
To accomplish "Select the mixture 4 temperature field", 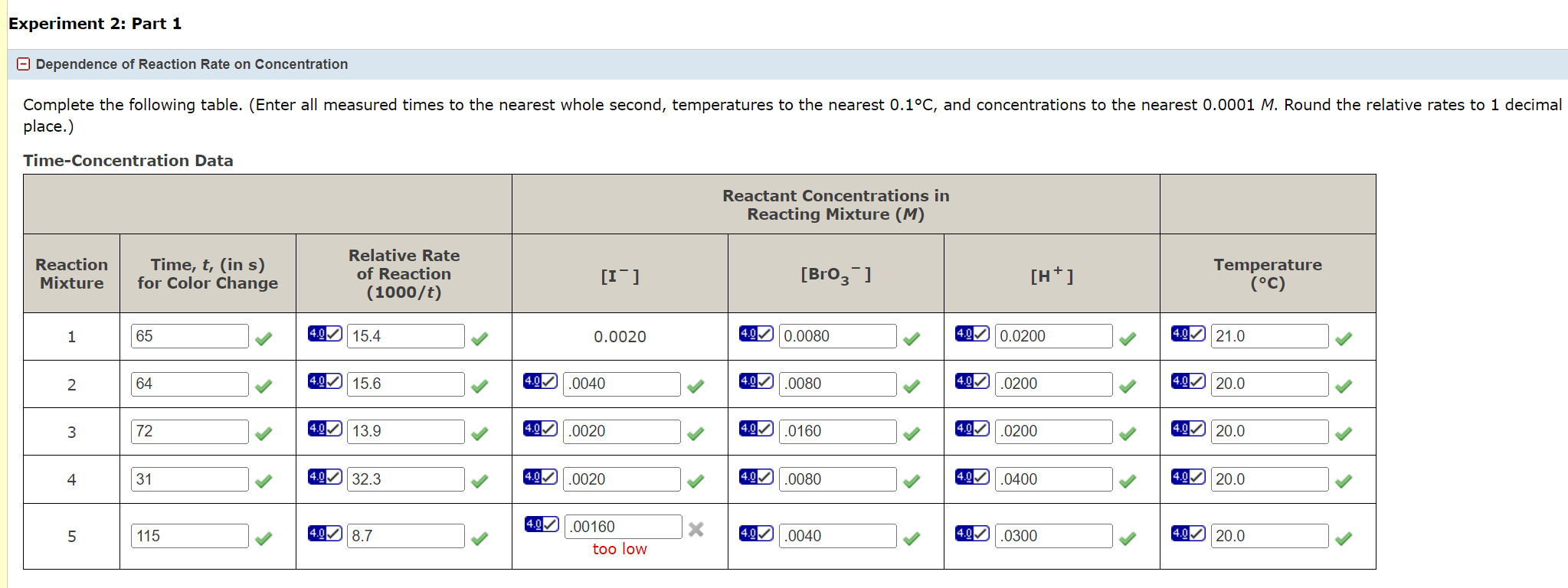I will (x=1270, y=479).
